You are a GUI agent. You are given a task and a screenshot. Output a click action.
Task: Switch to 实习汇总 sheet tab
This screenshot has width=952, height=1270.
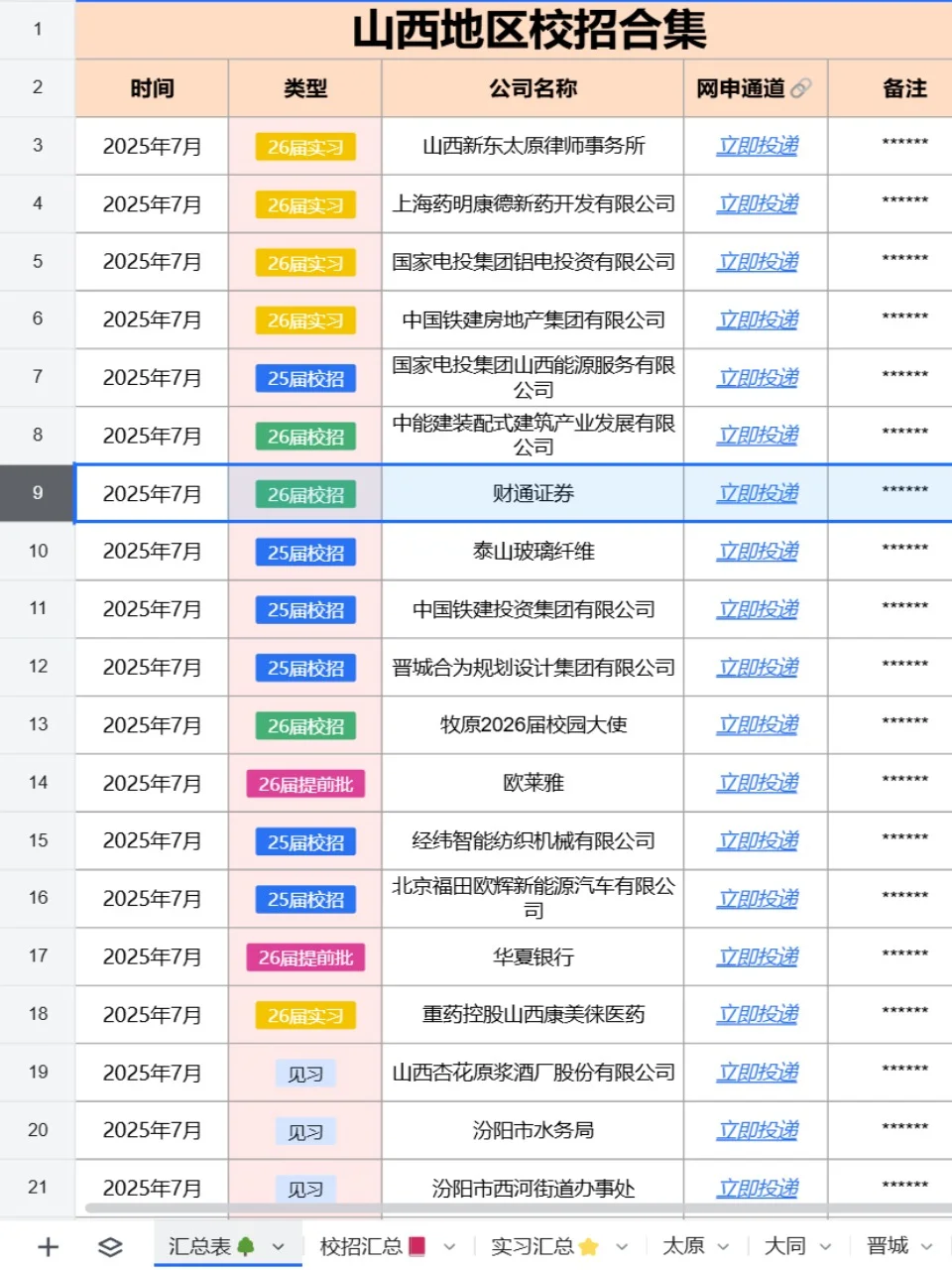point(544,1246)
